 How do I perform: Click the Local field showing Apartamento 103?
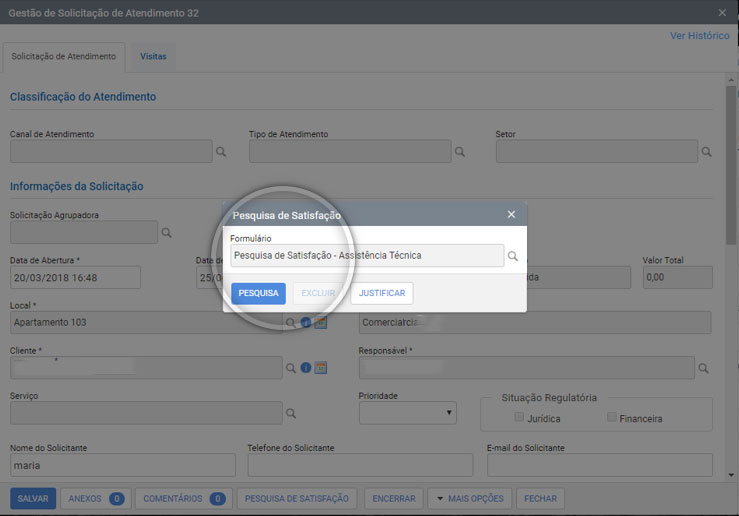click(146, 323)
